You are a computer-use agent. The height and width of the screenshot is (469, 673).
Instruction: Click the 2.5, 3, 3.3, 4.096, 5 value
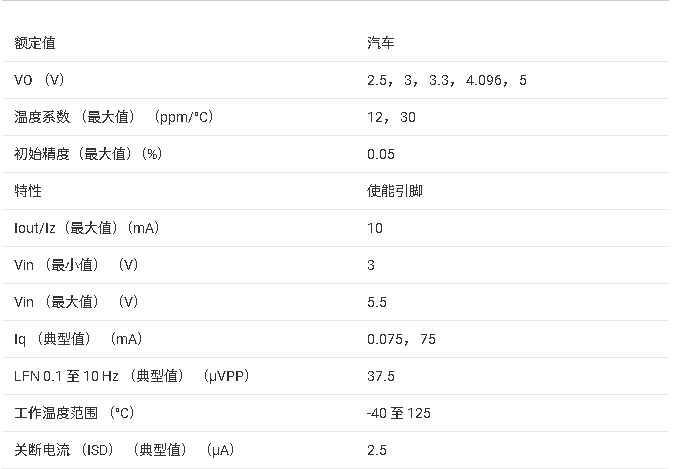coord(447,80)
